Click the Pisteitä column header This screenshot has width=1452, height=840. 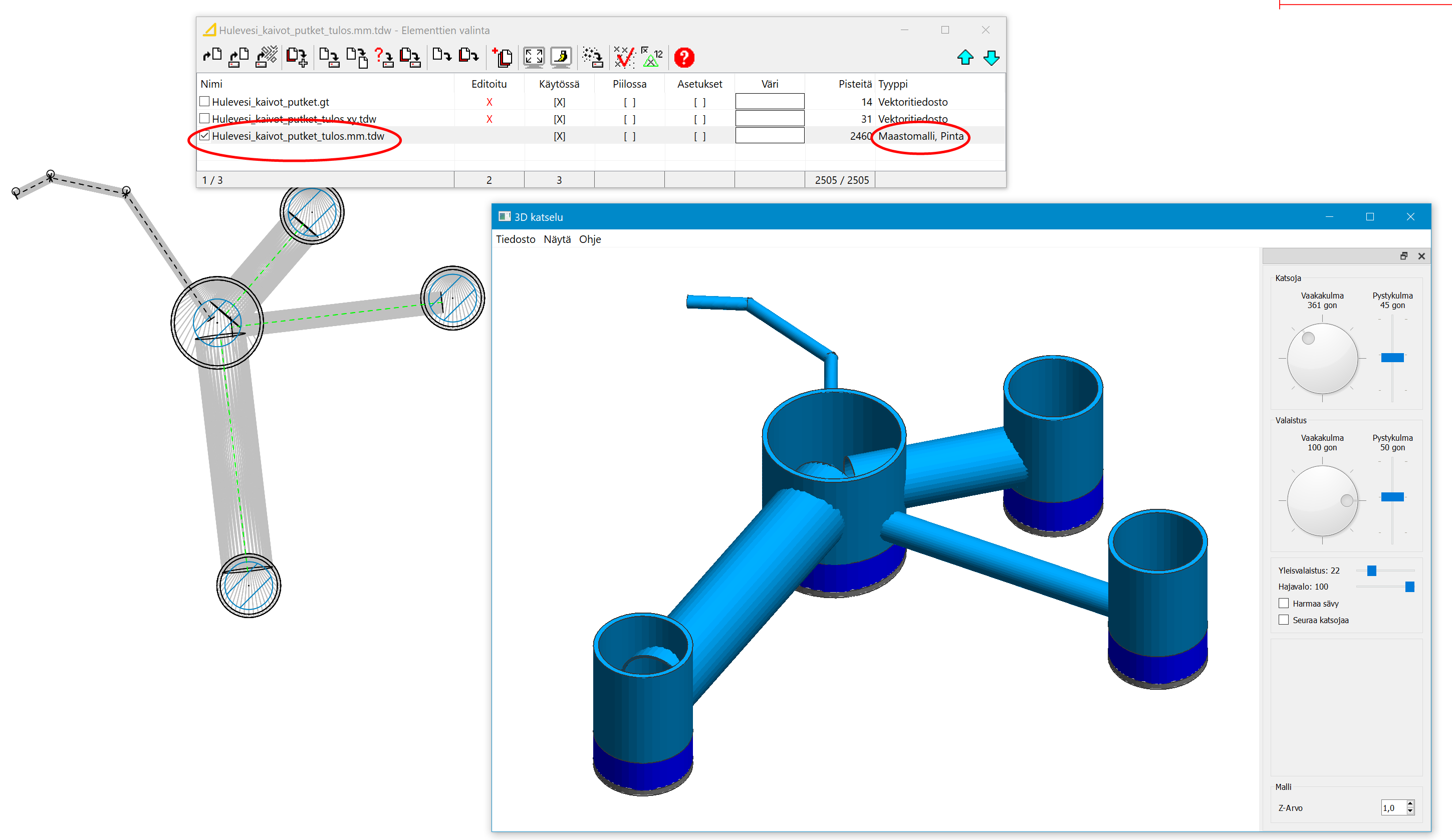854,84
